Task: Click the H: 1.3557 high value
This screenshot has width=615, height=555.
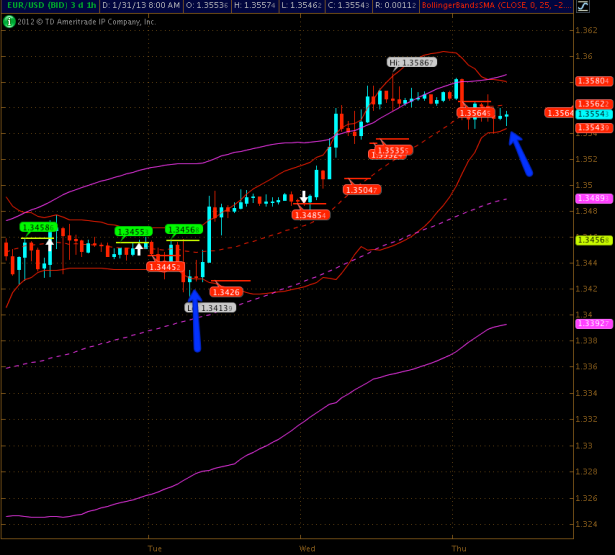Action: point(255,5)
